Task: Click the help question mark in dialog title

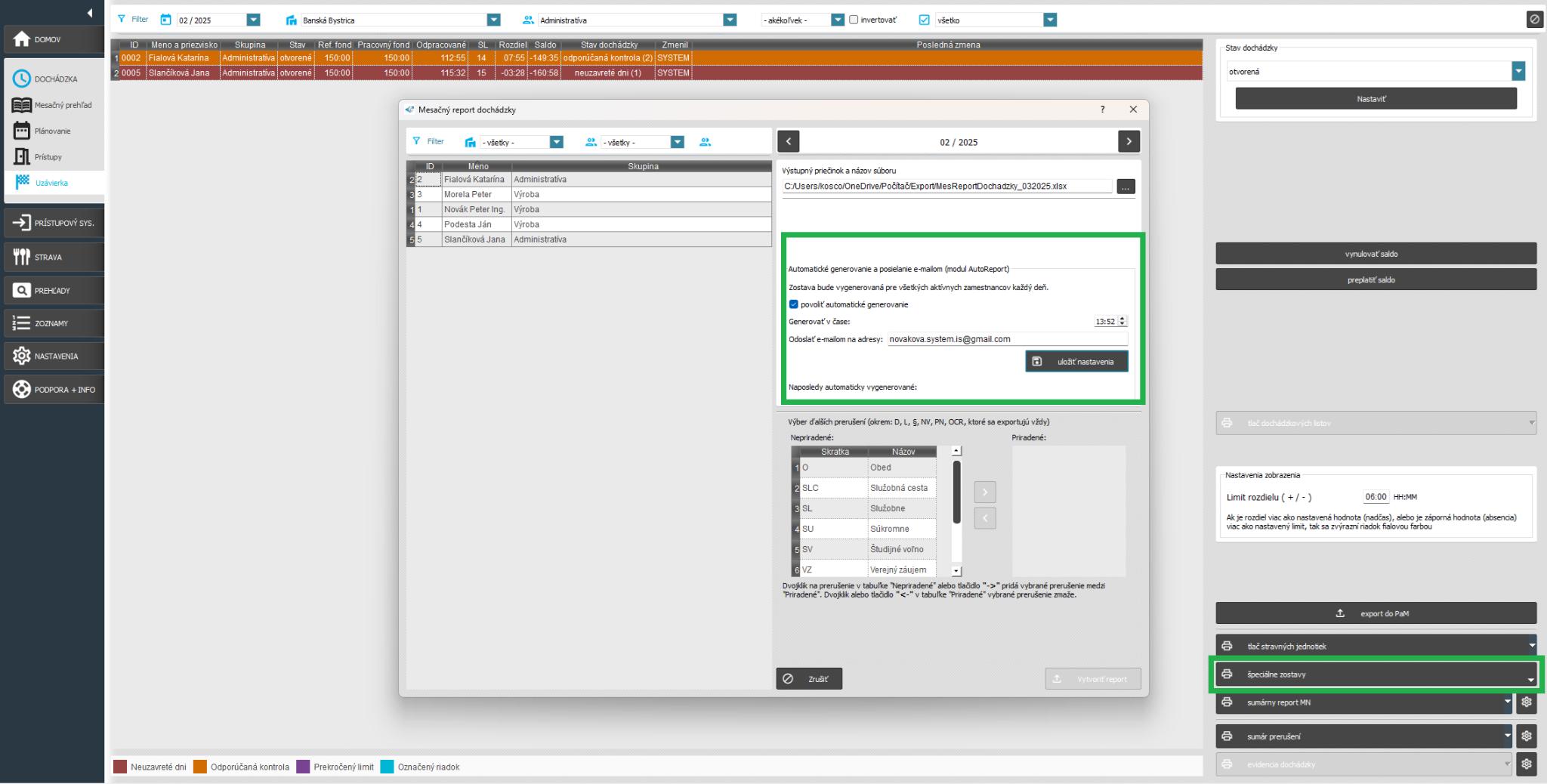Action: [1103, 110]
